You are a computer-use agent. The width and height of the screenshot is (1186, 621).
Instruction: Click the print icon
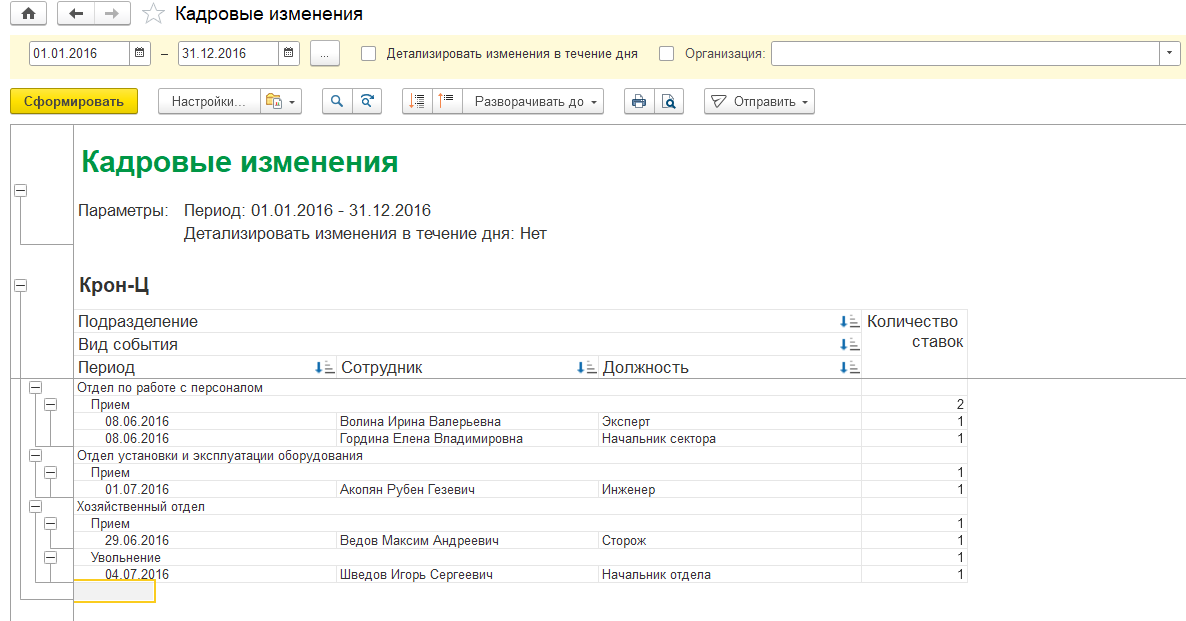pos(638,101)
